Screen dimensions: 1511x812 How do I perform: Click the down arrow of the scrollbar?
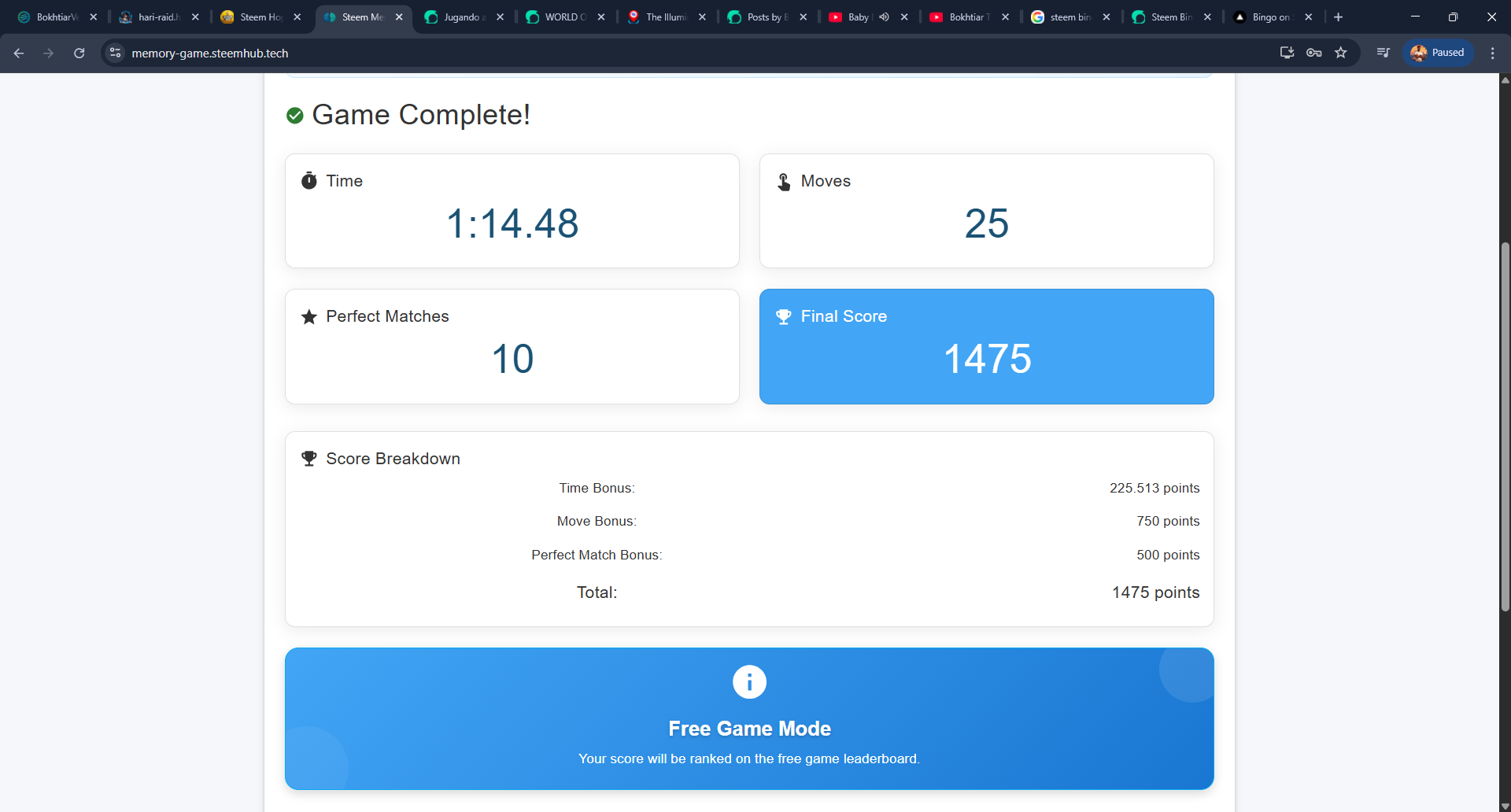point(1505,806)
